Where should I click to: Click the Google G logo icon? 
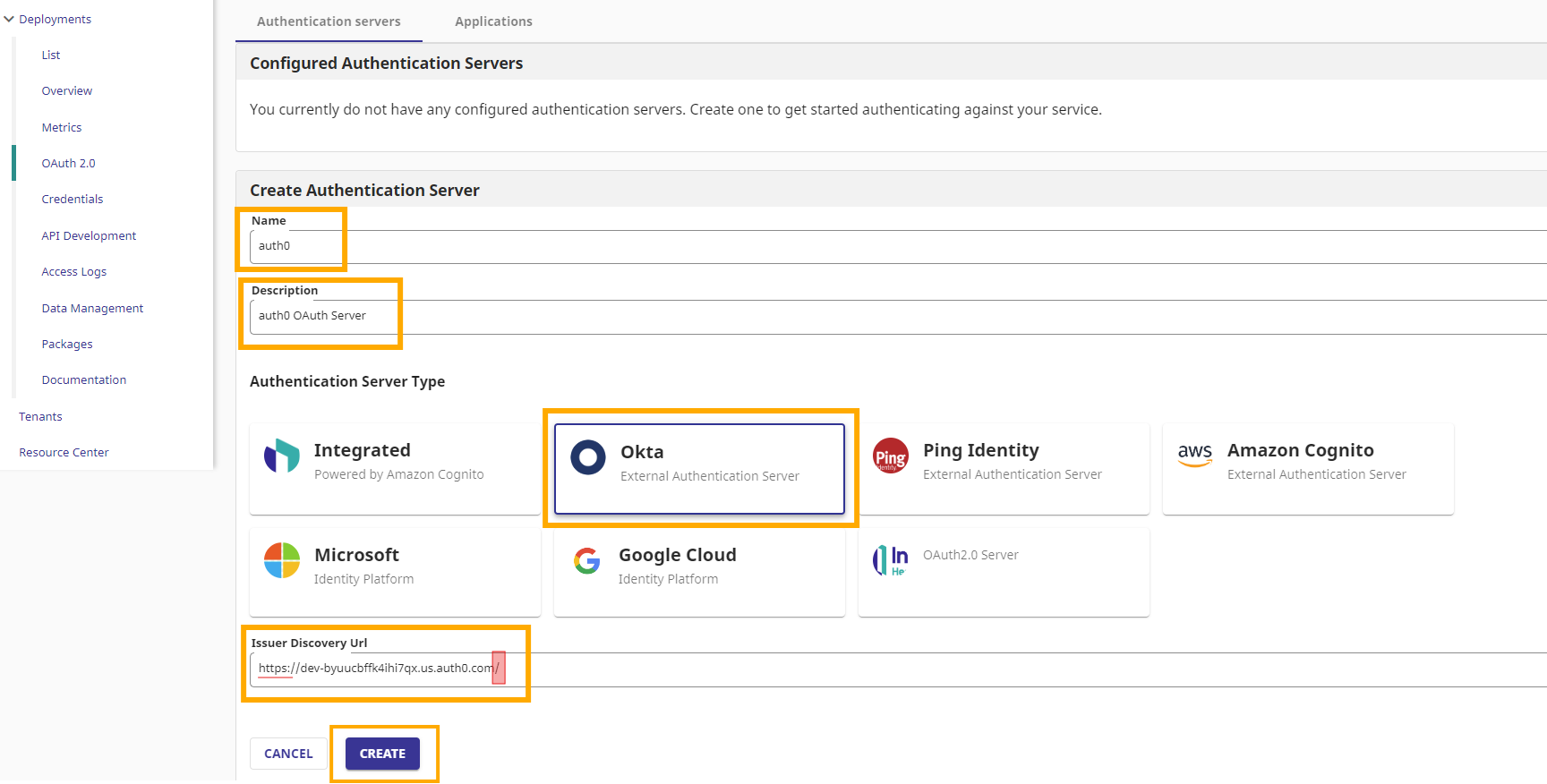coord(587,561)
